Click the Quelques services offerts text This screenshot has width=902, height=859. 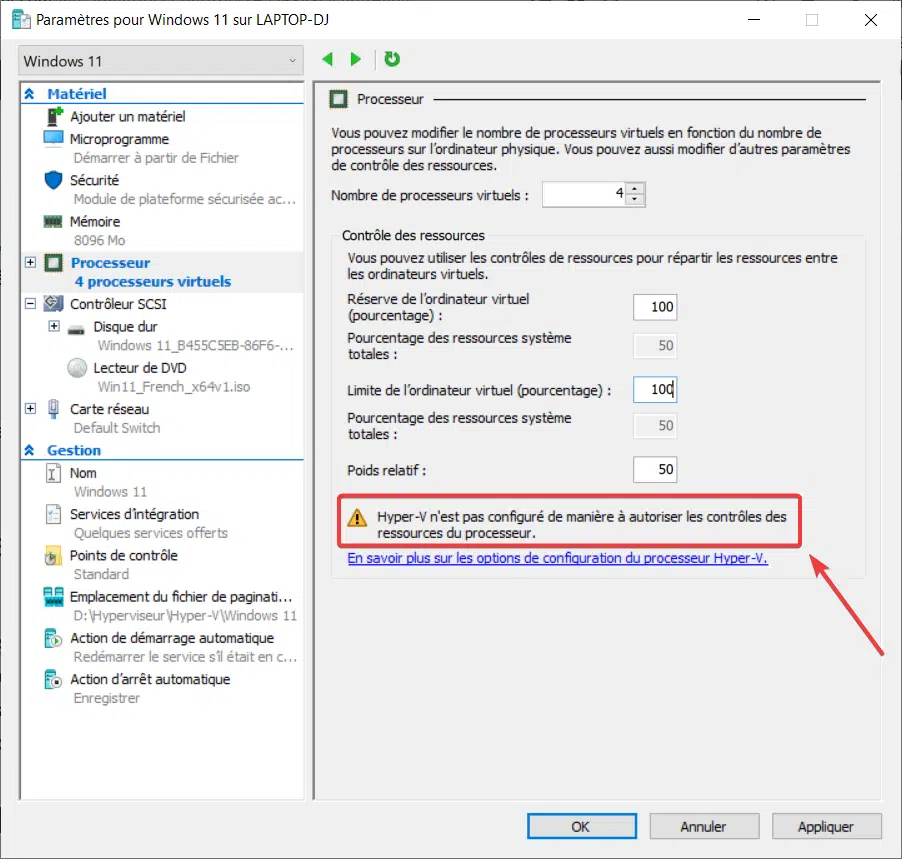pyautogui.click(x=151, y=533)
